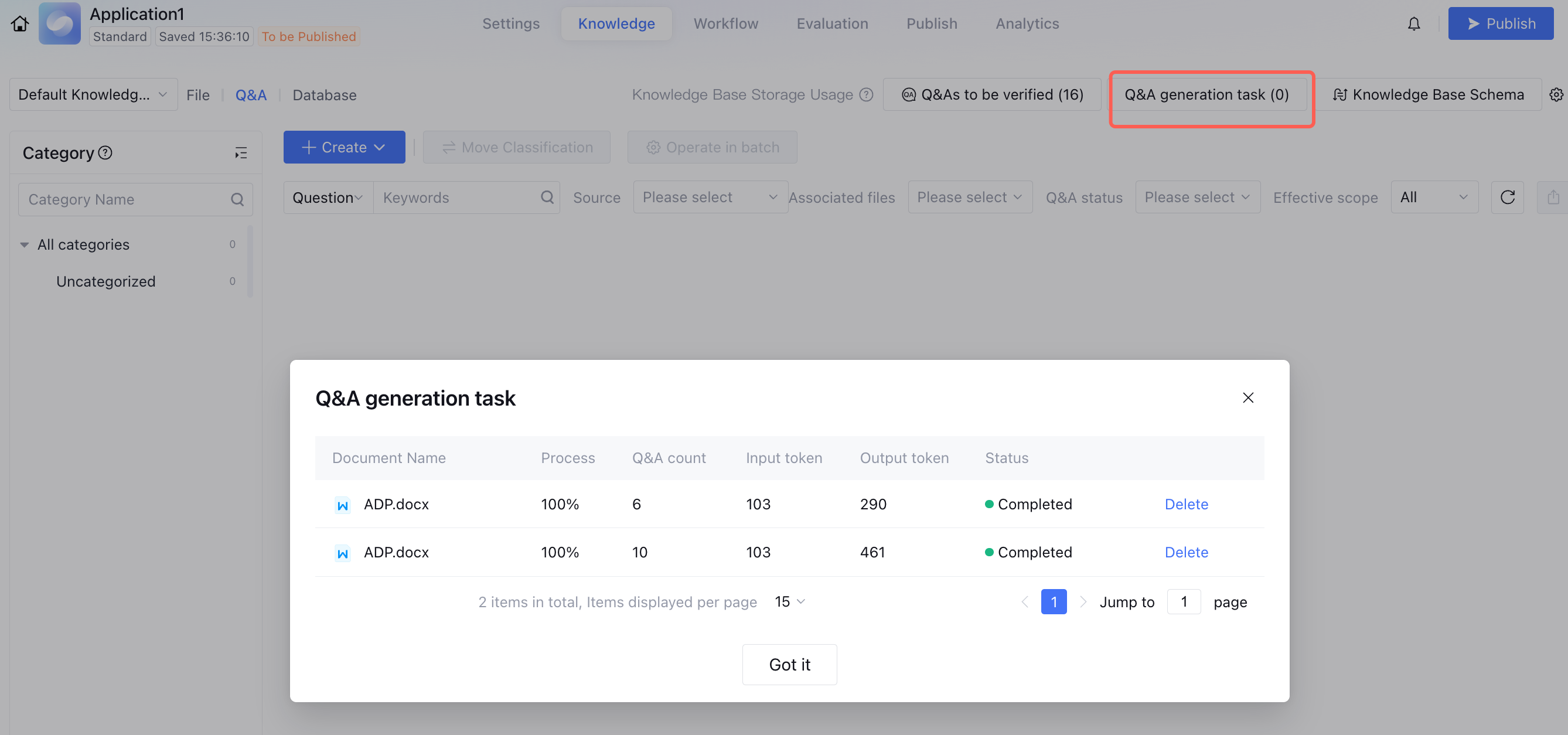
Task: Click the knowledge base settings gear icon
Action: pyautogui.click(x=1556, y=95)
